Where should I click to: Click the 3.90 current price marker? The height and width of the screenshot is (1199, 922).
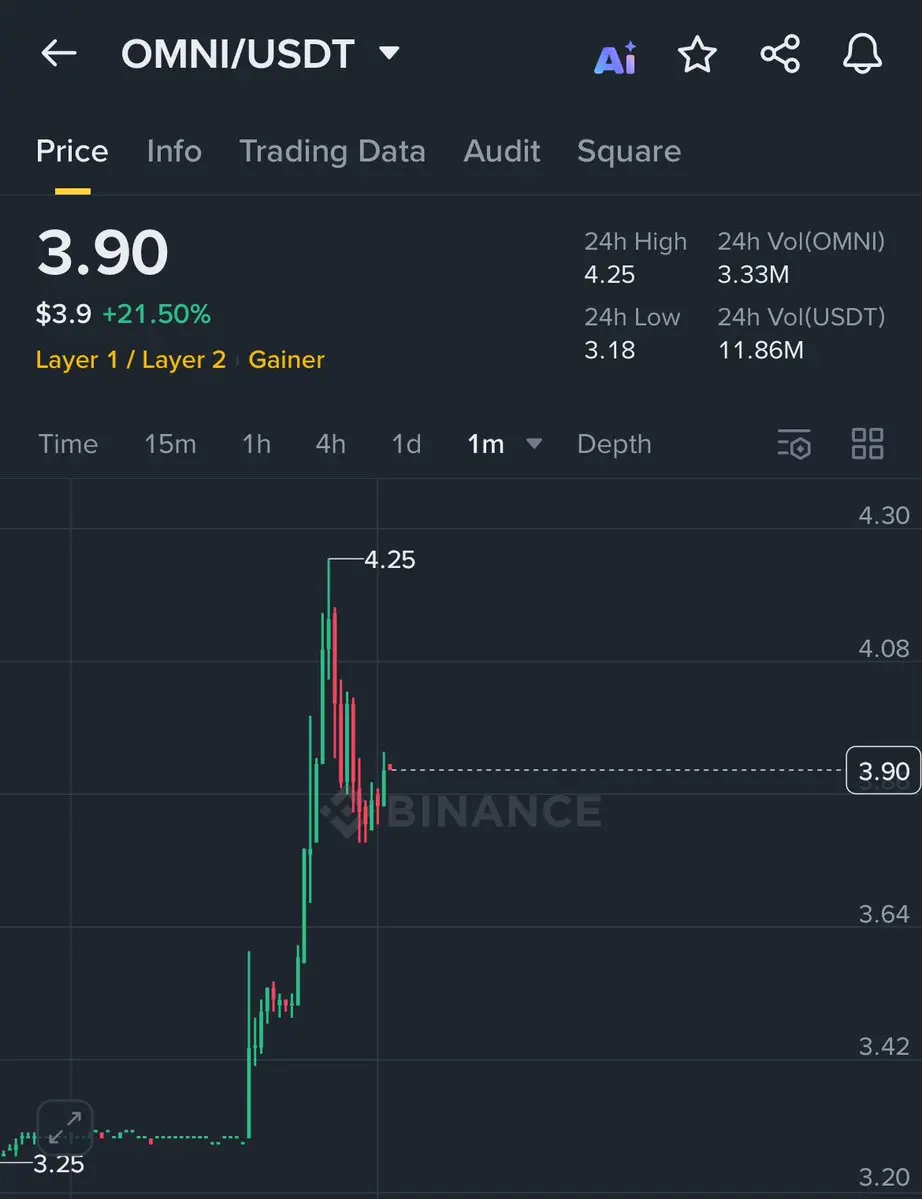(x=883, y=771)
